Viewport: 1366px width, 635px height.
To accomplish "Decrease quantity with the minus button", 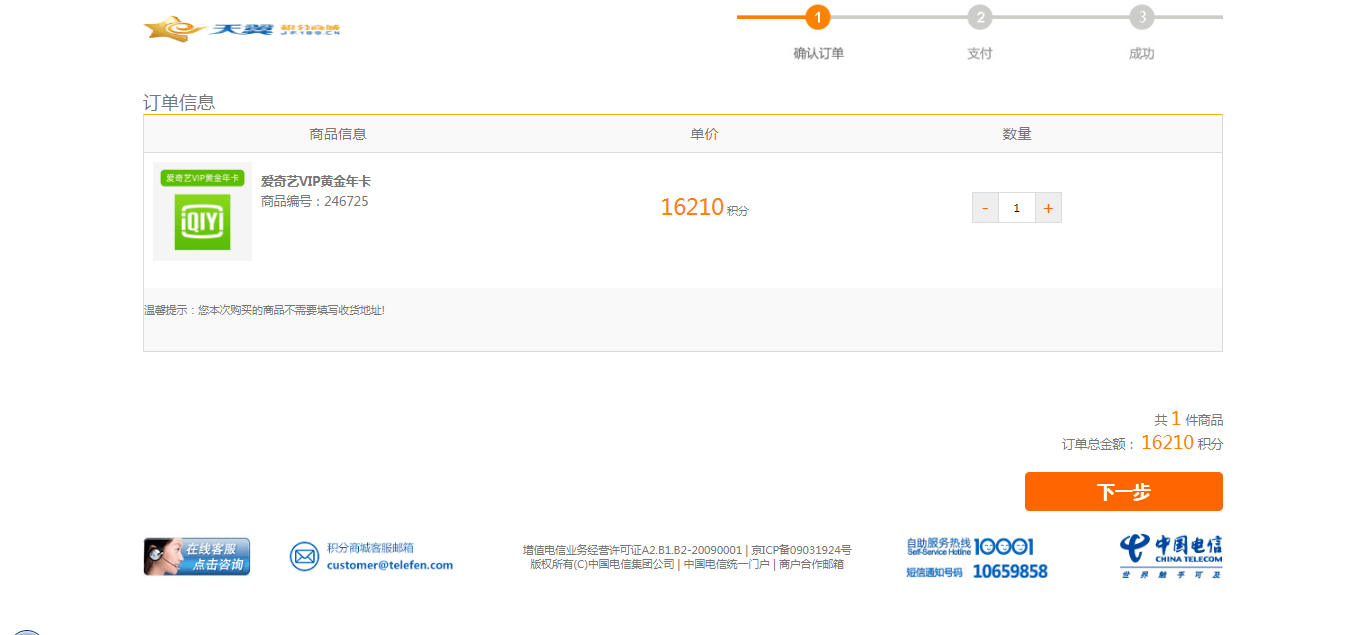I will (985, 208).
